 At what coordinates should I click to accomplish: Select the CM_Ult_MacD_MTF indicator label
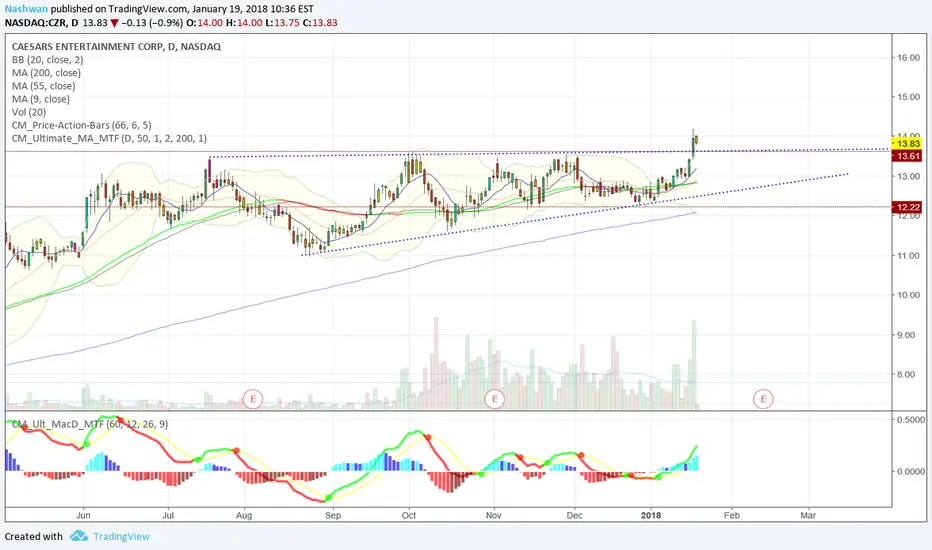tap(90, 424)
